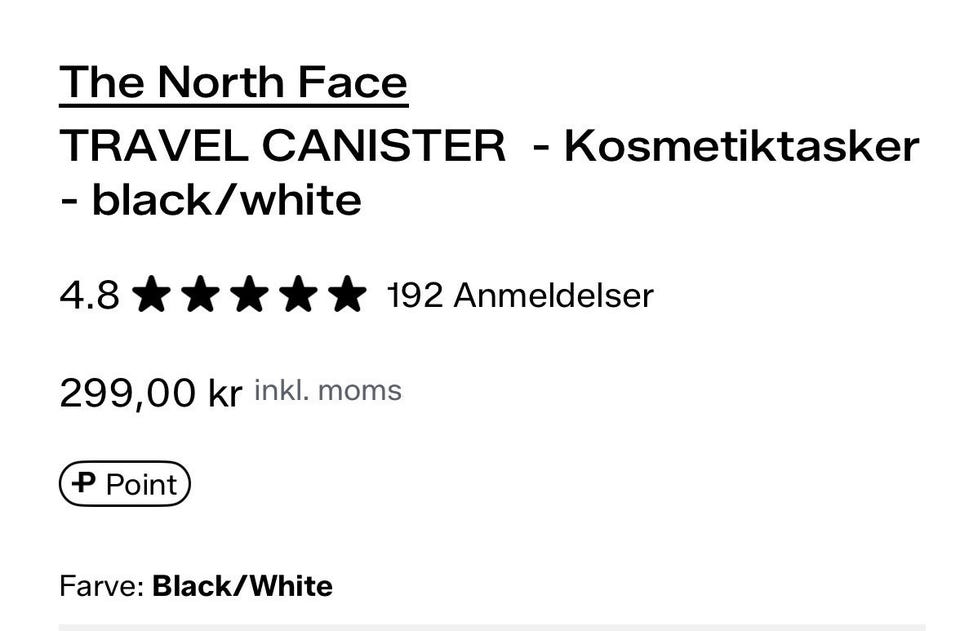Select the bold Black/White colour value
The height and width of the screenshot is (631, 960).
click(x=242, y=586)
